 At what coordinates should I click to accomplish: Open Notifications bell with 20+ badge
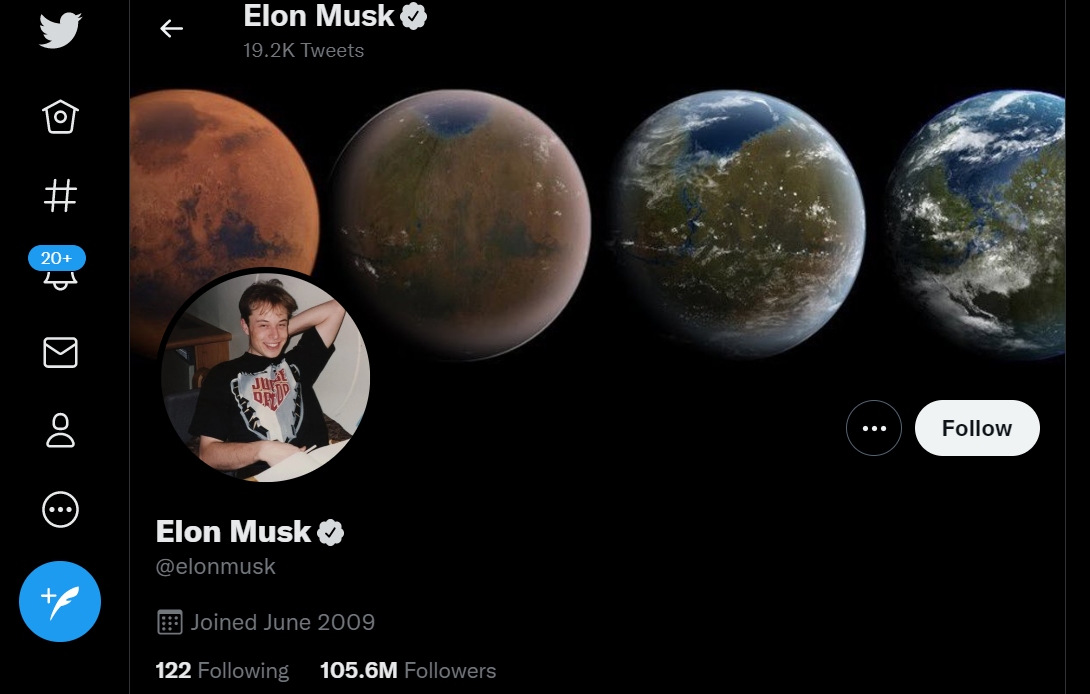58,268
